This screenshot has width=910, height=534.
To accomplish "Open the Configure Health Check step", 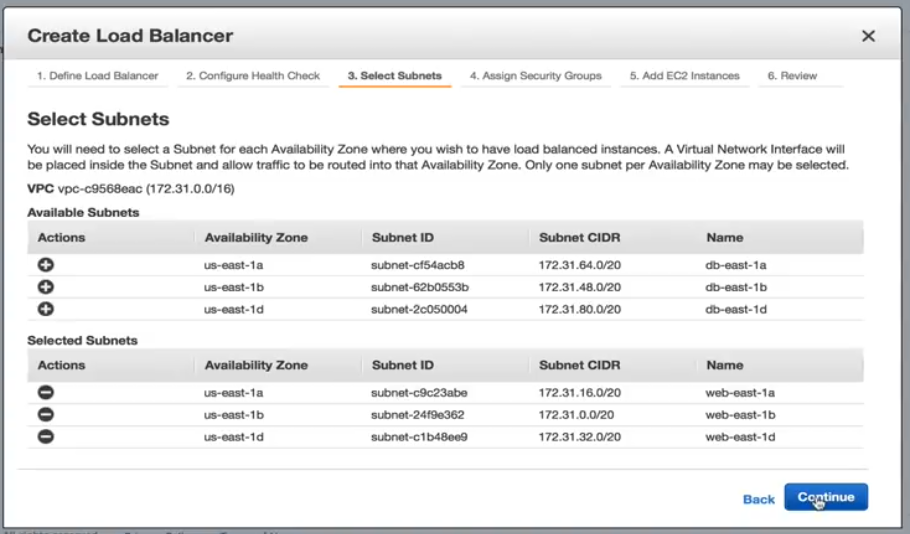I will (x=253, y=76).
